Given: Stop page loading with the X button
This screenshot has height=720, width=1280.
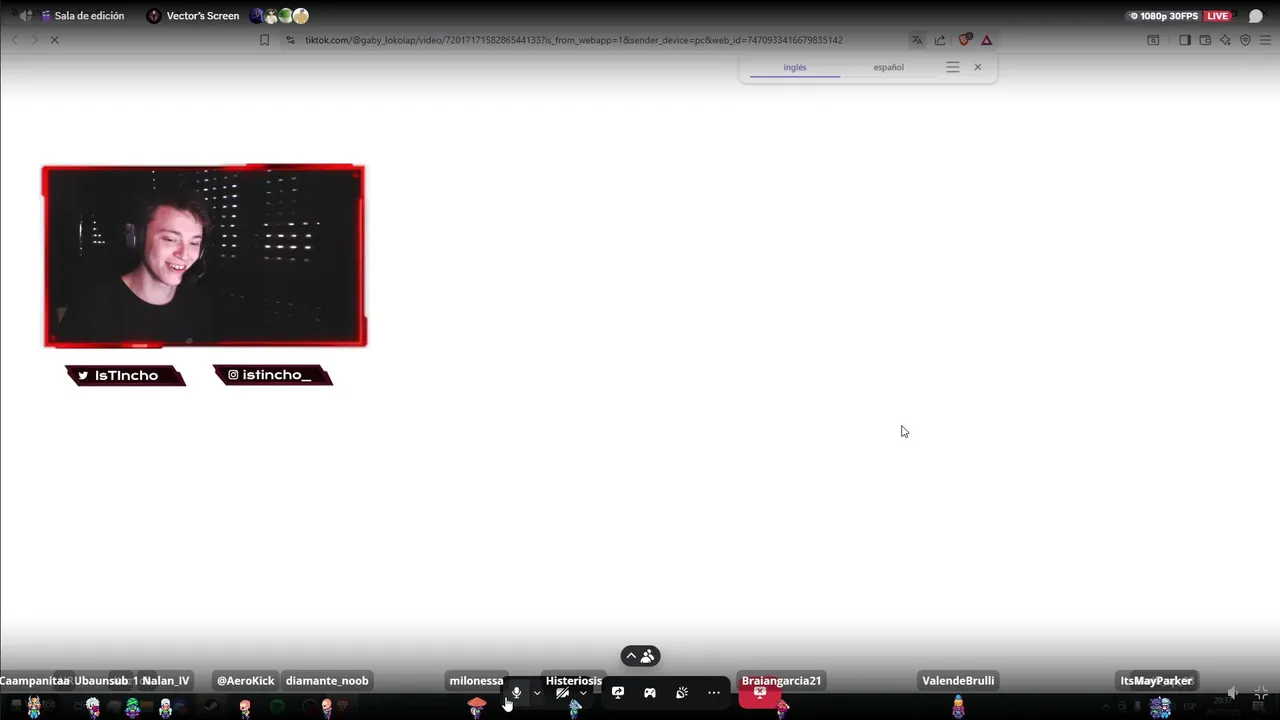Looking at the screenshot, I should click(54, 40).
